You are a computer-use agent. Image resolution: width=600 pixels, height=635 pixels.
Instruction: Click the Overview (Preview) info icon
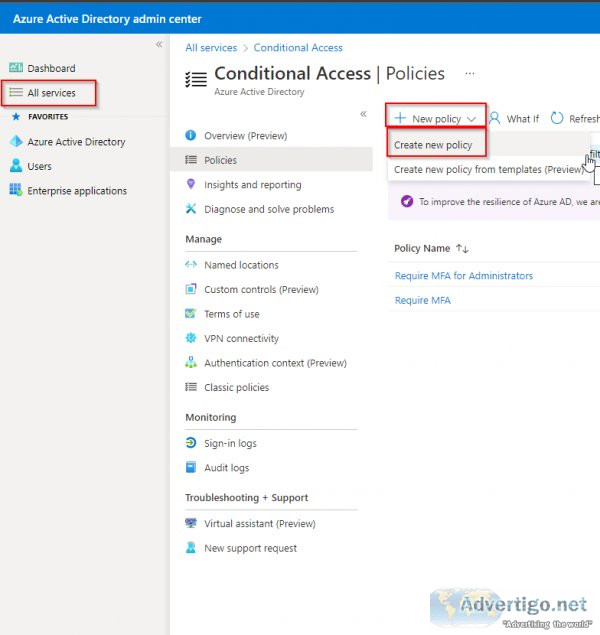[x=191, y=135]
